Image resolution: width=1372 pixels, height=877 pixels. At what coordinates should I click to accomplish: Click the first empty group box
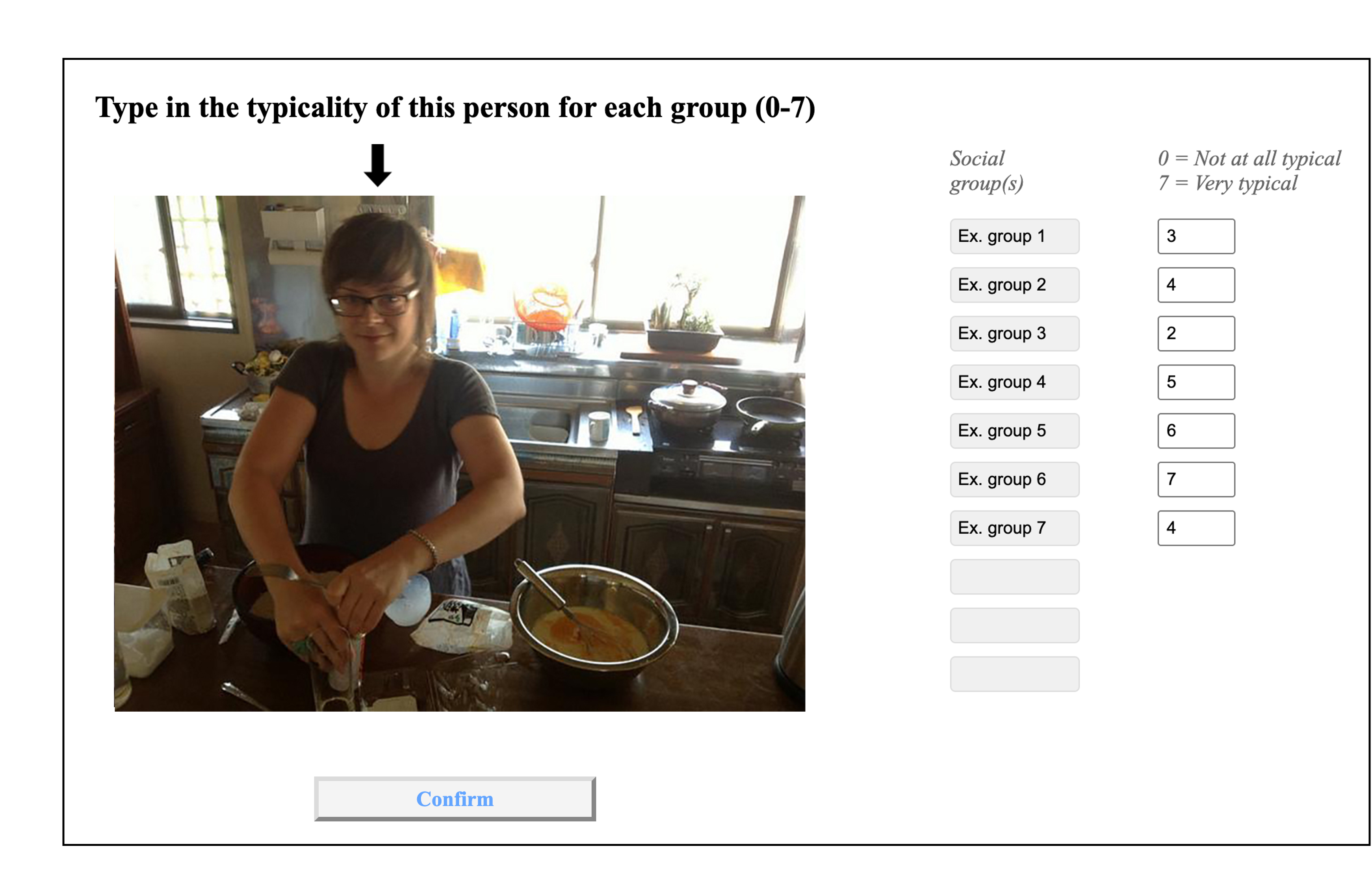coord(1014,577)
